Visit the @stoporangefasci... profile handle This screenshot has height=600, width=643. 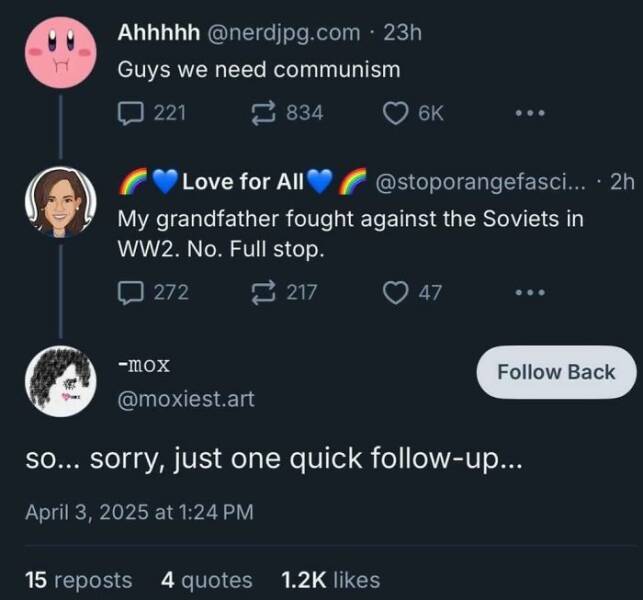pos(483,182)
